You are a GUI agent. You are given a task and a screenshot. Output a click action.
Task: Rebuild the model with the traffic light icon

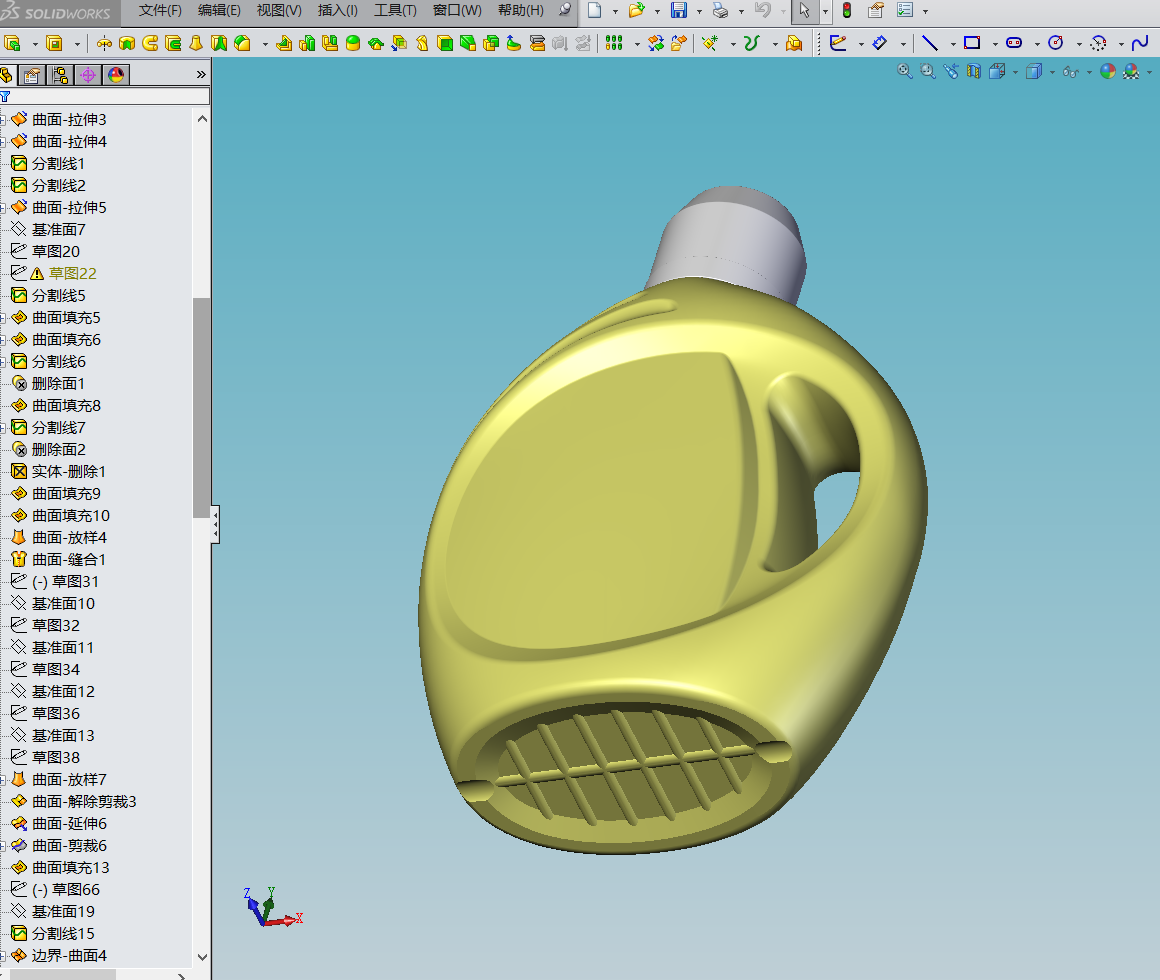847,10
